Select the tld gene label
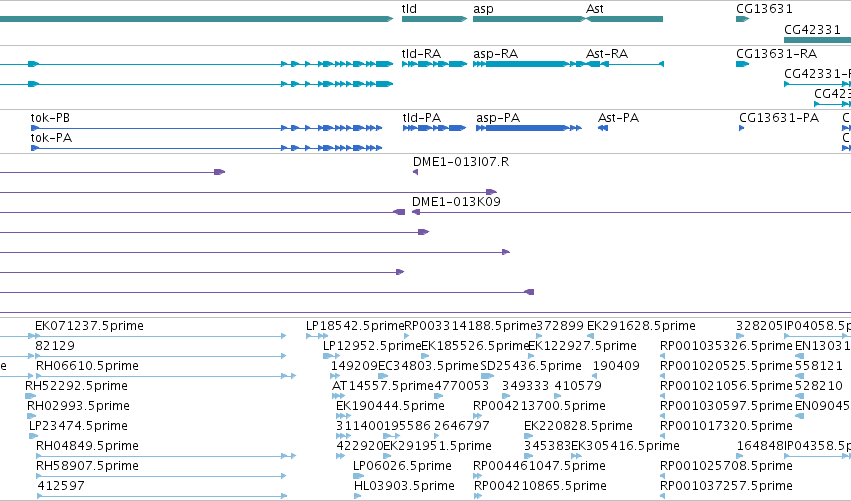Viewport: 851px width, 501px height. pyautogui.click(x=409, y=9)
